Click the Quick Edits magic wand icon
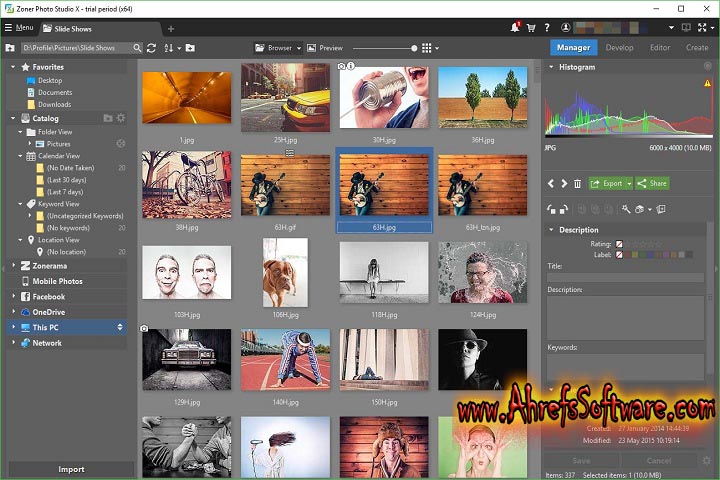The image size is (720, 480). [626, 209]
